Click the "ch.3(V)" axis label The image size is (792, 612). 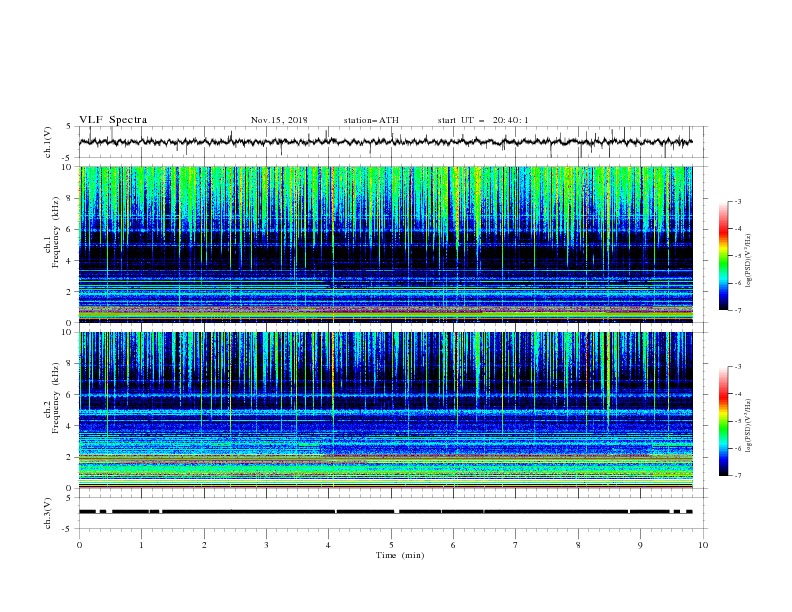48,513
